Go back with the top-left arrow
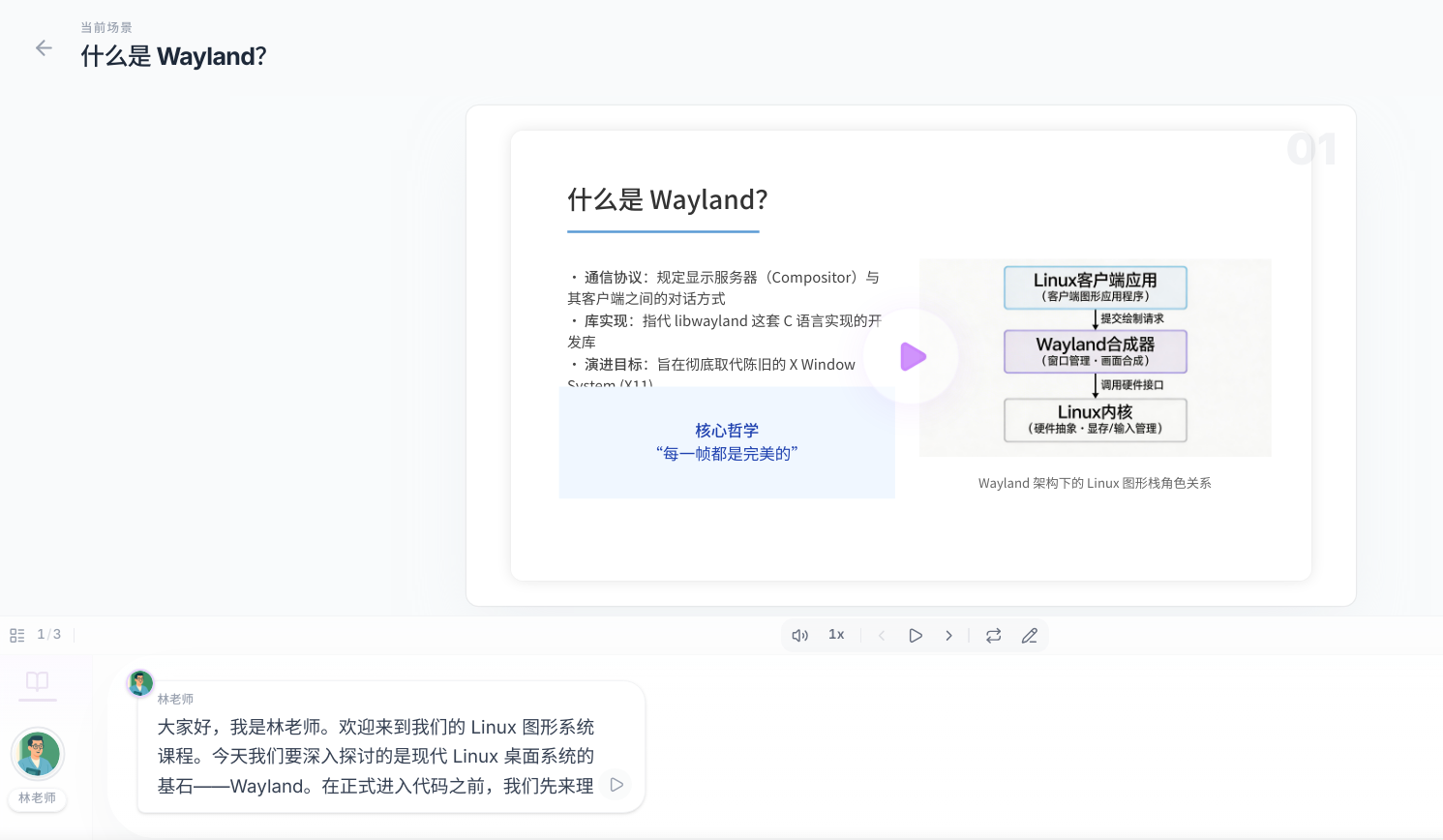The image size is (1443, 840). pyautogui.click(x=44, y=47)
